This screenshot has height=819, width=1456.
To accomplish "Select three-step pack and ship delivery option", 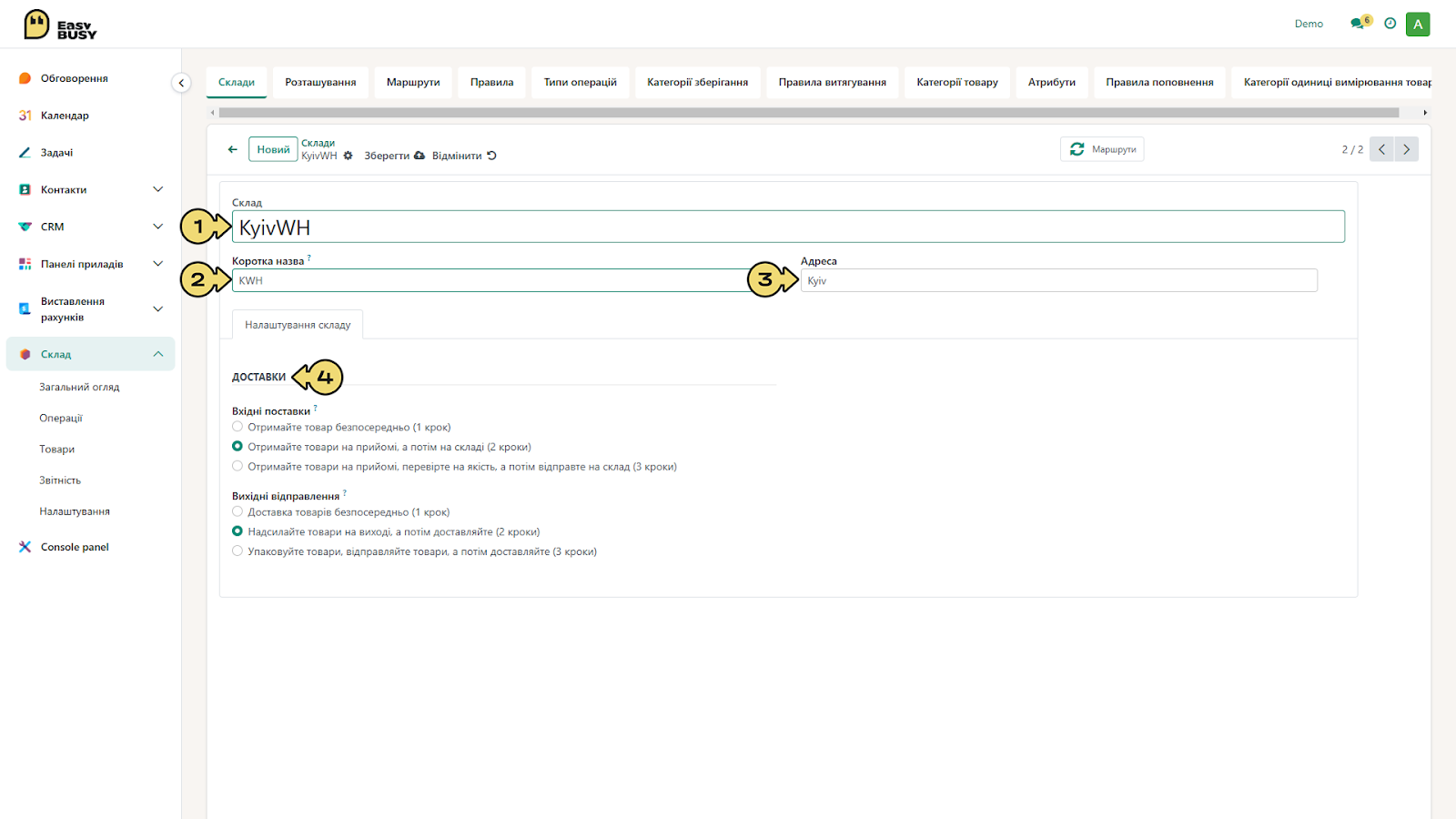I will tap(238, 551).
